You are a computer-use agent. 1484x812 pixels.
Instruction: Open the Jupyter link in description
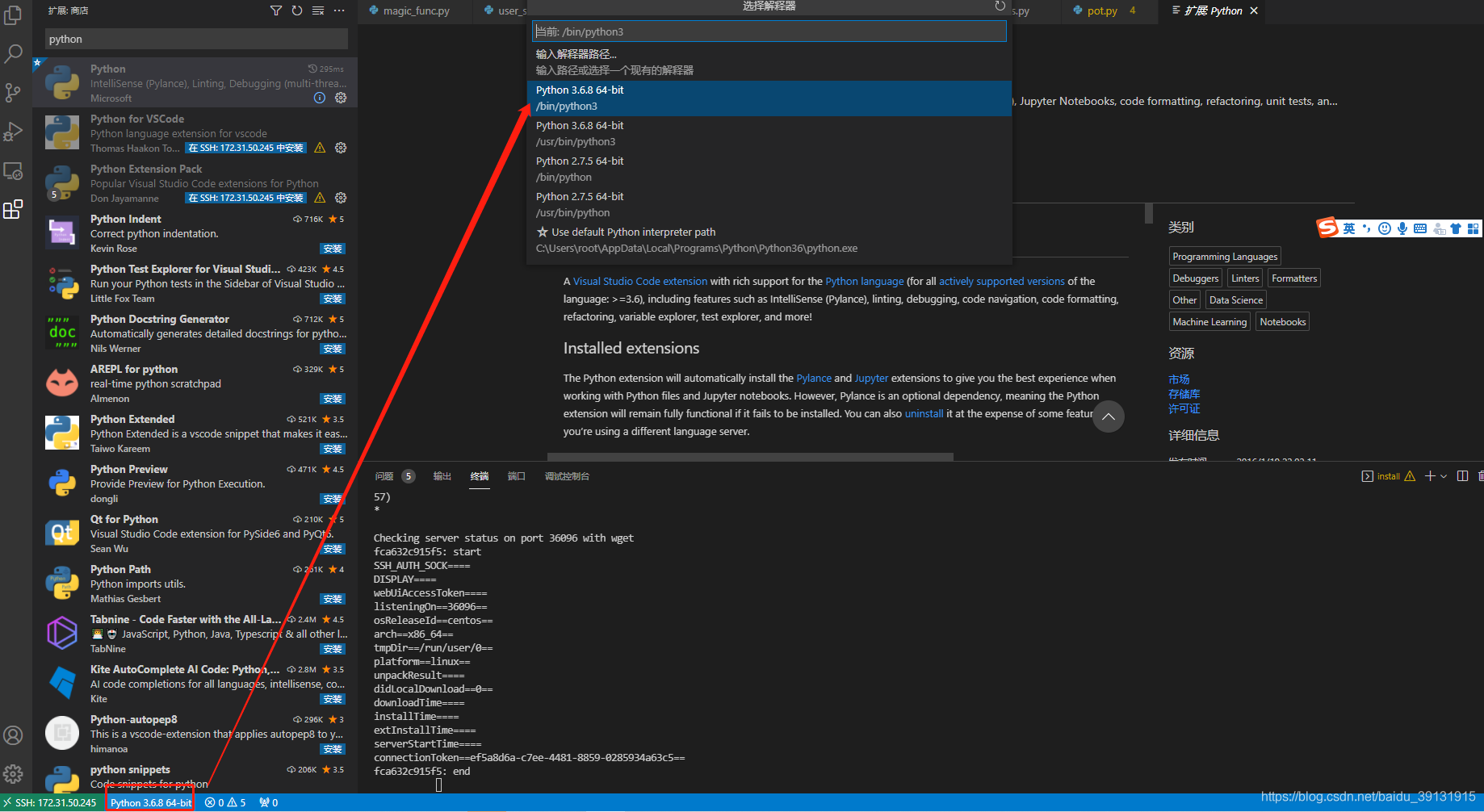(871, 378)
